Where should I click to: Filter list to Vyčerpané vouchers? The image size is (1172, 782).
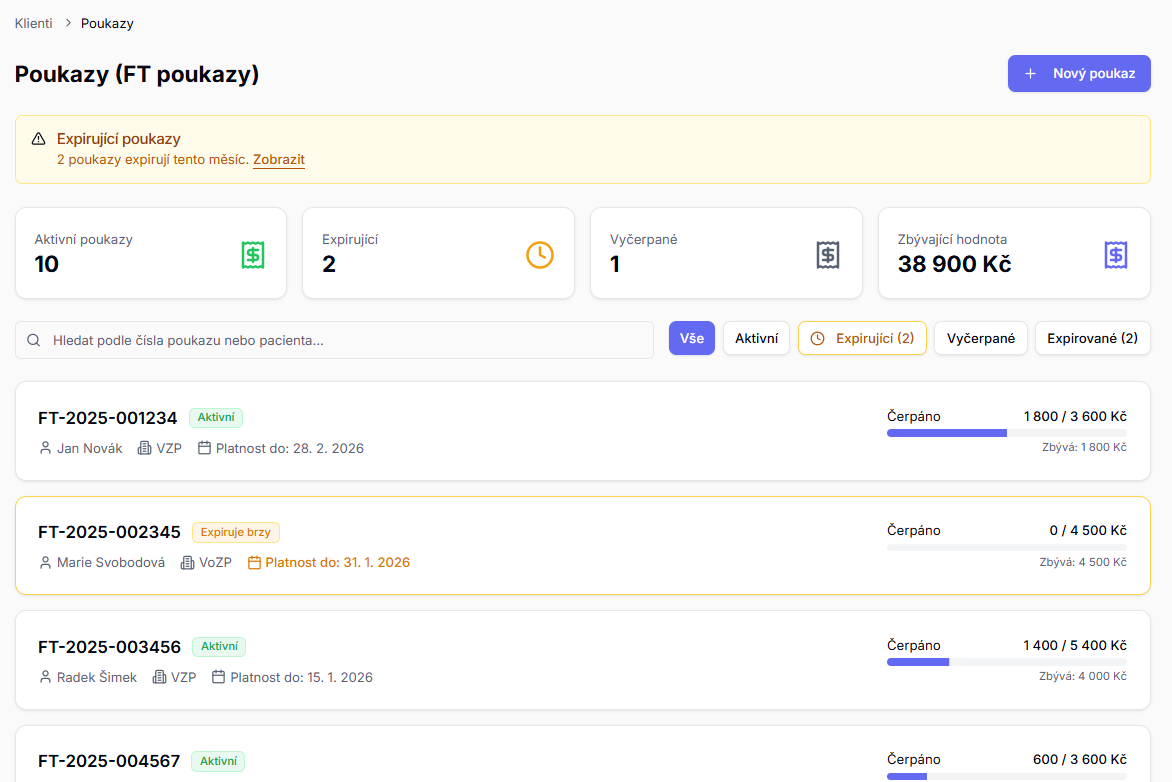coord(980,338)
